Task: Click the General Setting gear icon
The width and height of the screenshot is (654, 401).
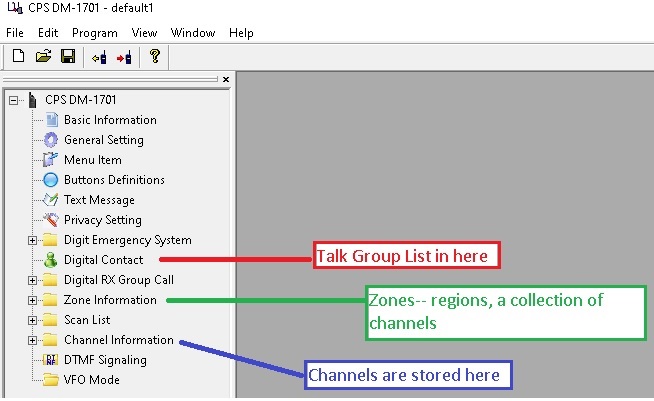Action: pos(51,140)
